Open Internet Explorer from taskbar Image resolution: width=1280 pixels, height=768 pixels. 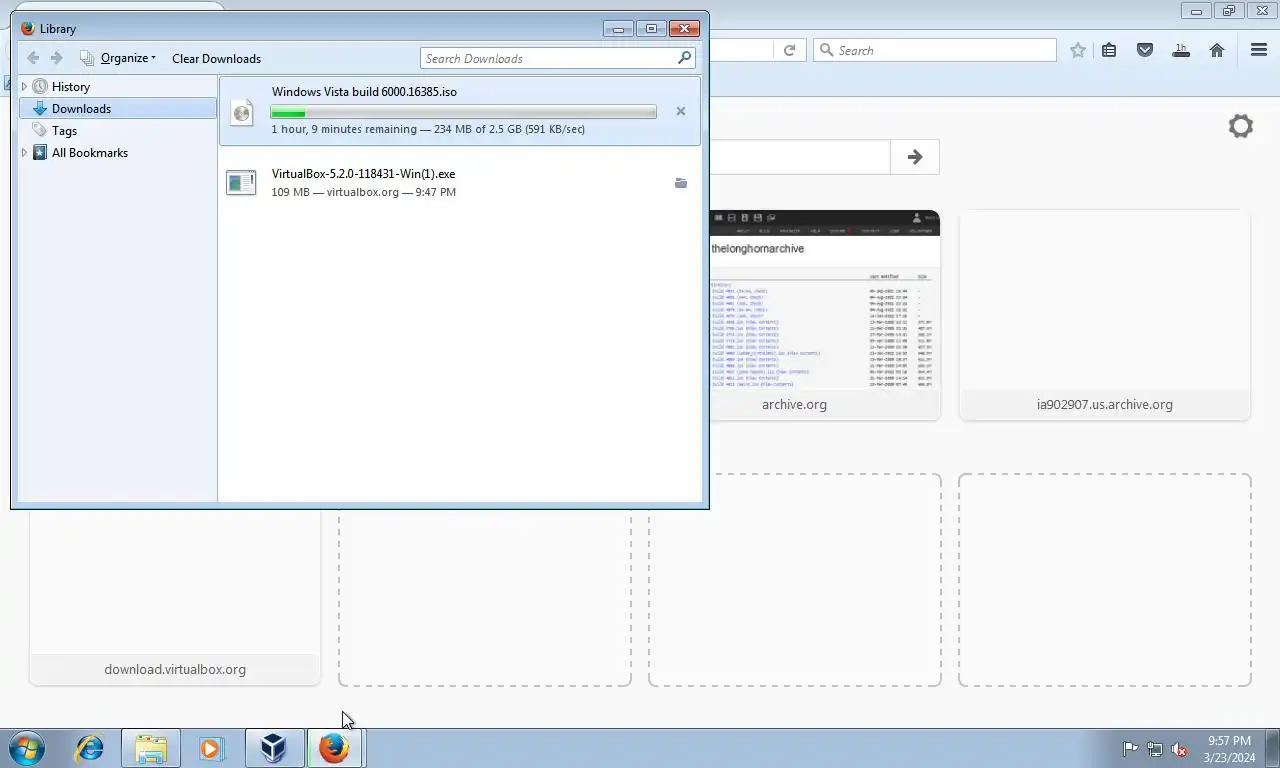(x=90, y=748)
